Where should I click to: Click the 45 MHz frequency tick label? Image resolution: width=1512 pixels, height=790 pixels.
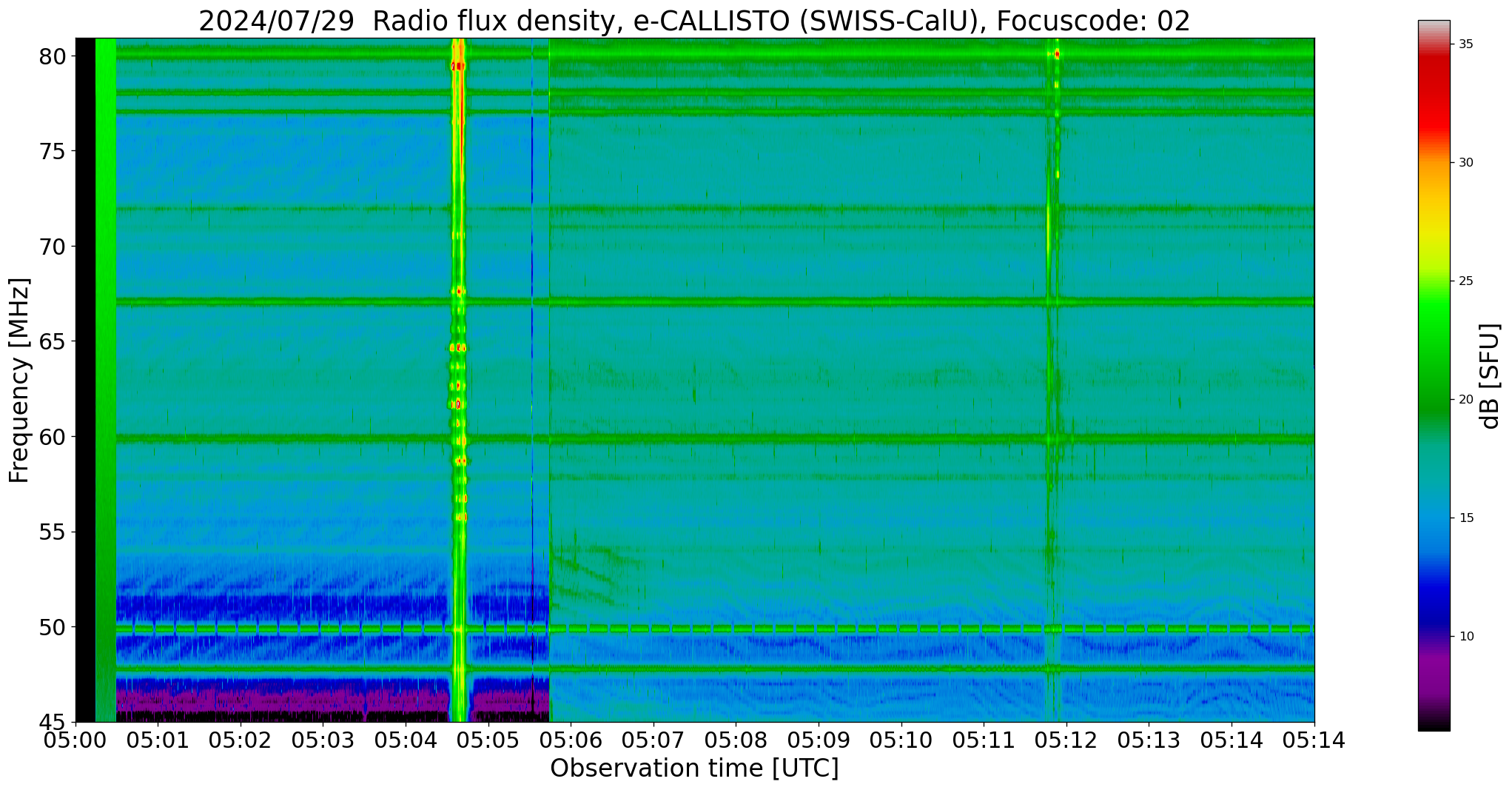click(x=53, y=722)
